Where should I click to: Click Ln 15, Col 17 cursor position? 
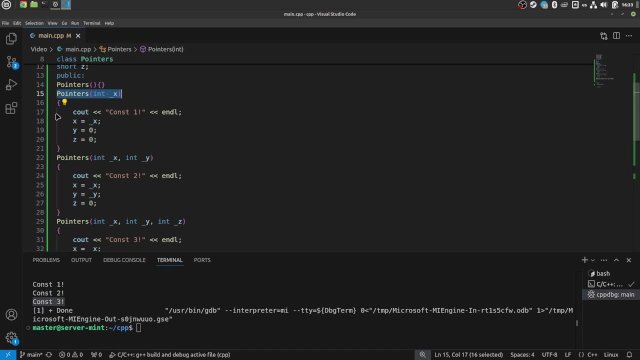469,355
